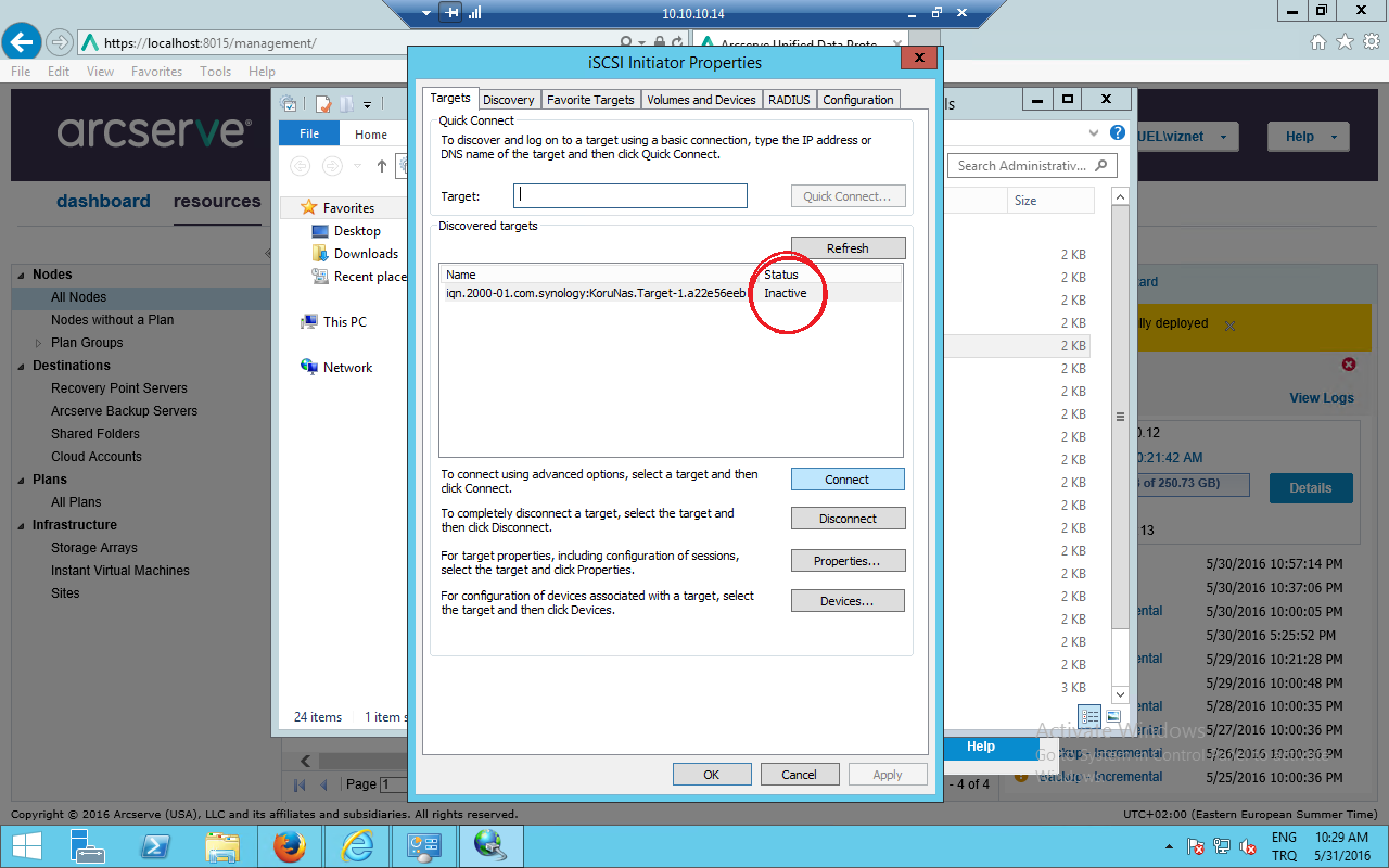Screen dimensions: 1389x868
Task: Open the Volumes and Devices tab
Action: pos(701,100)
